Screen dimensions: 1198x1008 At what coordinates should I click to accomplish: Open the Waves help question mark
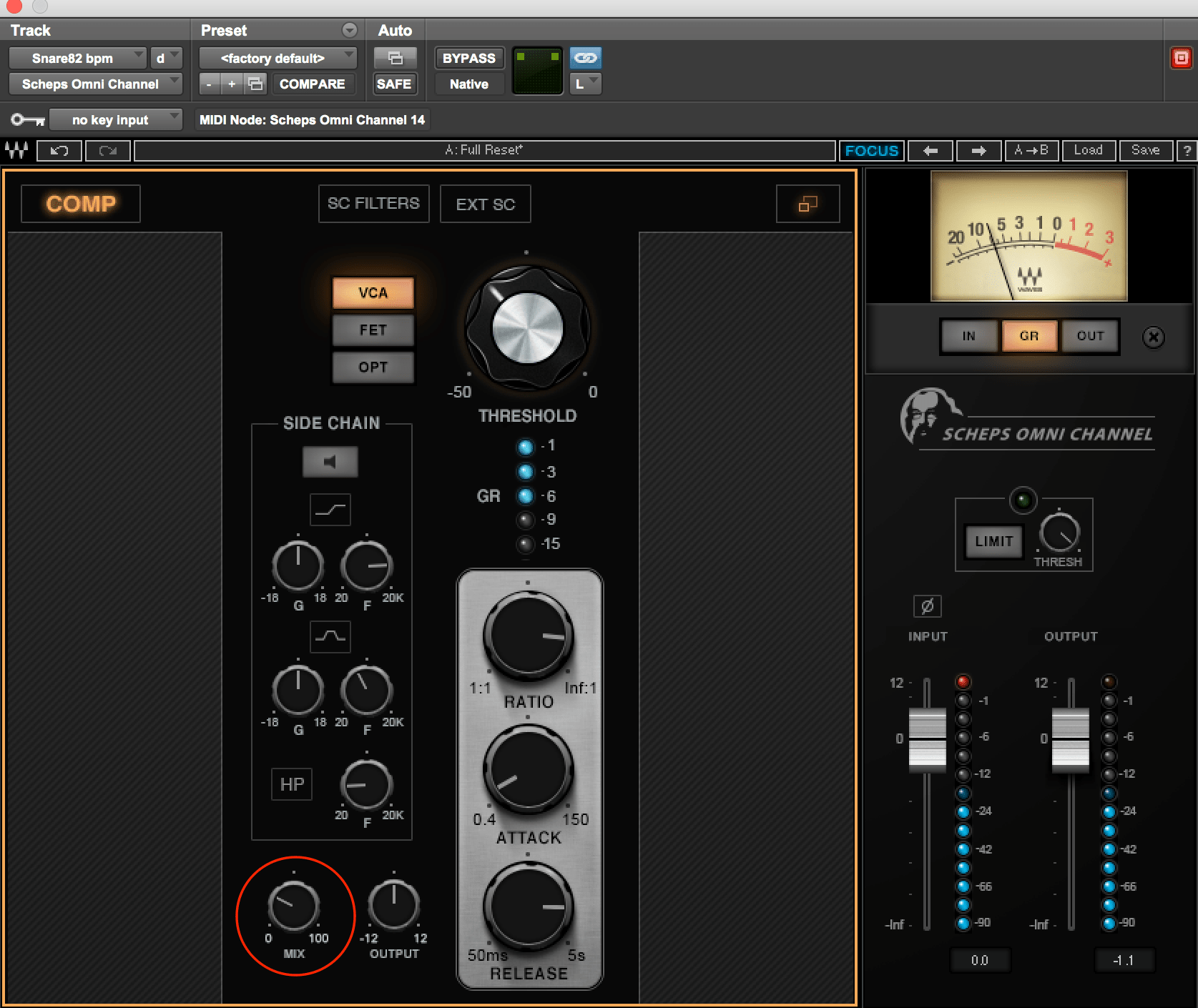pos(1187,150)
